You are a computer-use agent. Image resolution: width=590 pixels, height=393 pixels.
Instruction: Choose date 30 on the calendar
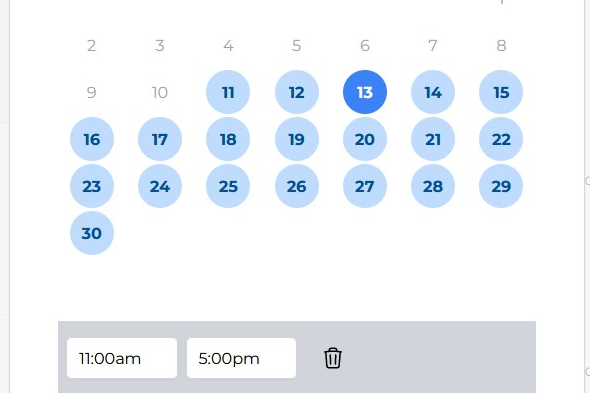92,233
